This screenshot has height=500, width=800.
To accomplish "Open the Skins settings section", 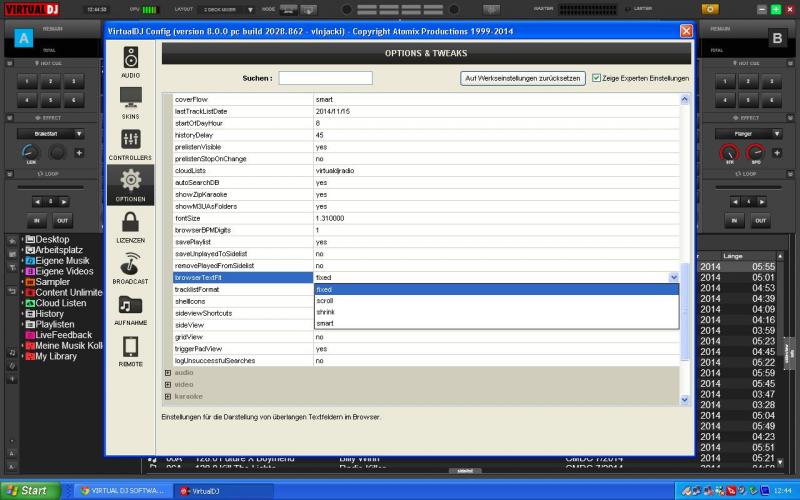I will tap(131, 102).
